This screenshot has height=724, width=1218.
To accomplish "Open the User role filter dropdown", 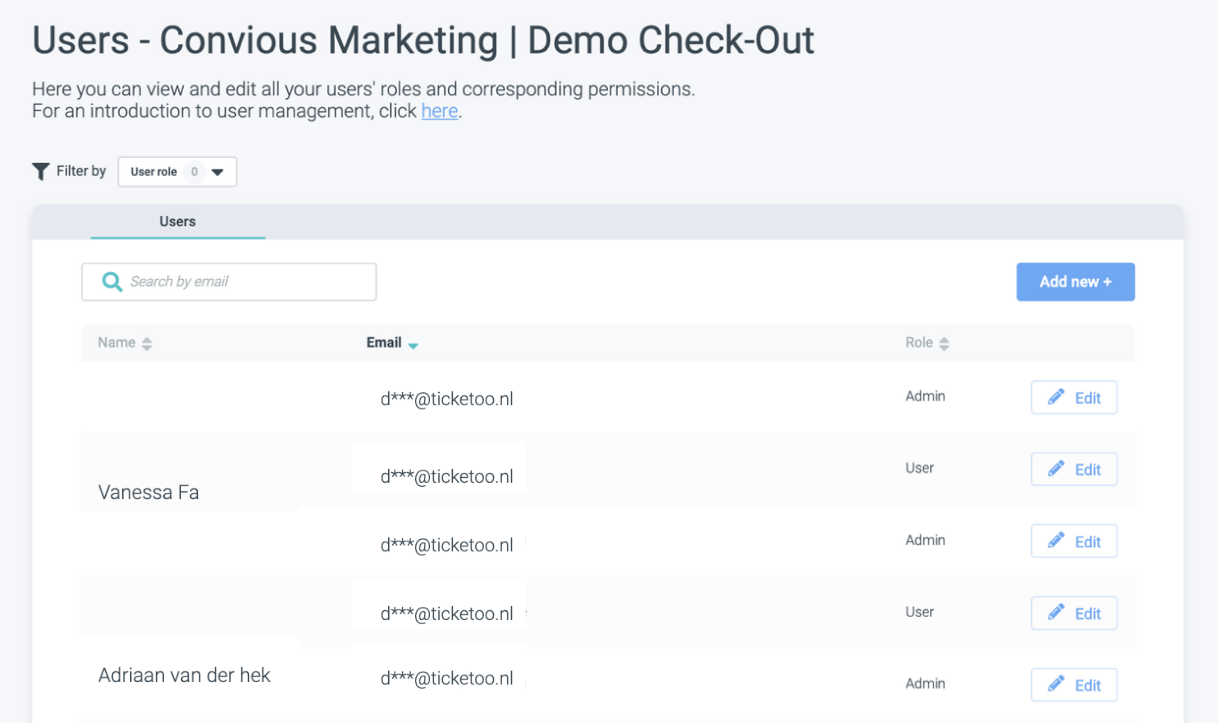I will [177, 172].
